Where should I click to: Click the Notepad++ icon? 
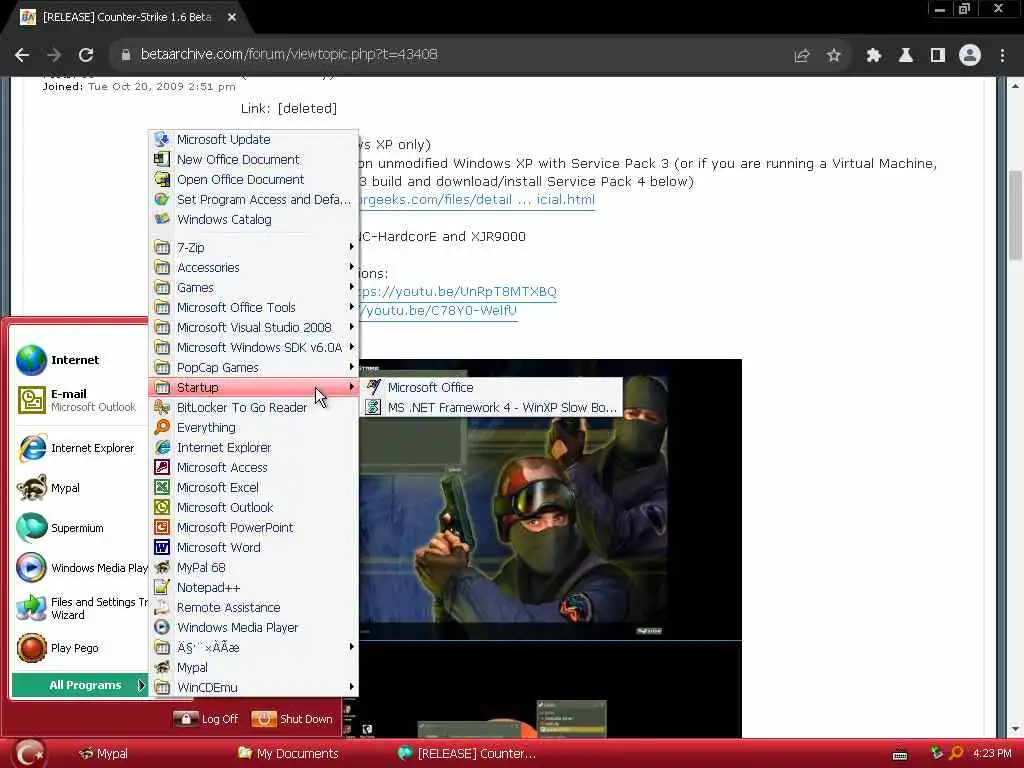tap(162, 588)
